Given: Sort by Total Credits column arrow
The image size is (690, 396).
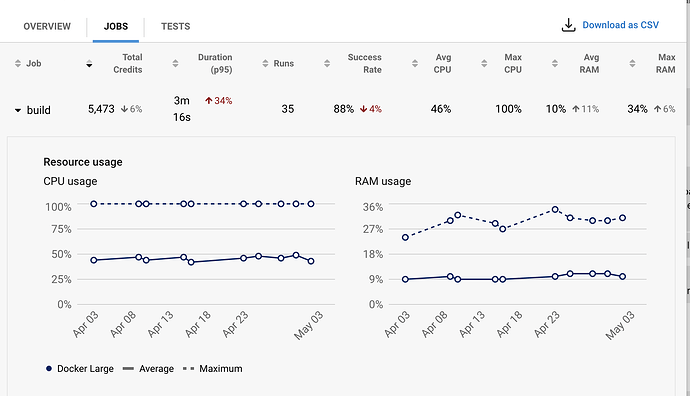Looking at the screenshot, I should point(89,63).
